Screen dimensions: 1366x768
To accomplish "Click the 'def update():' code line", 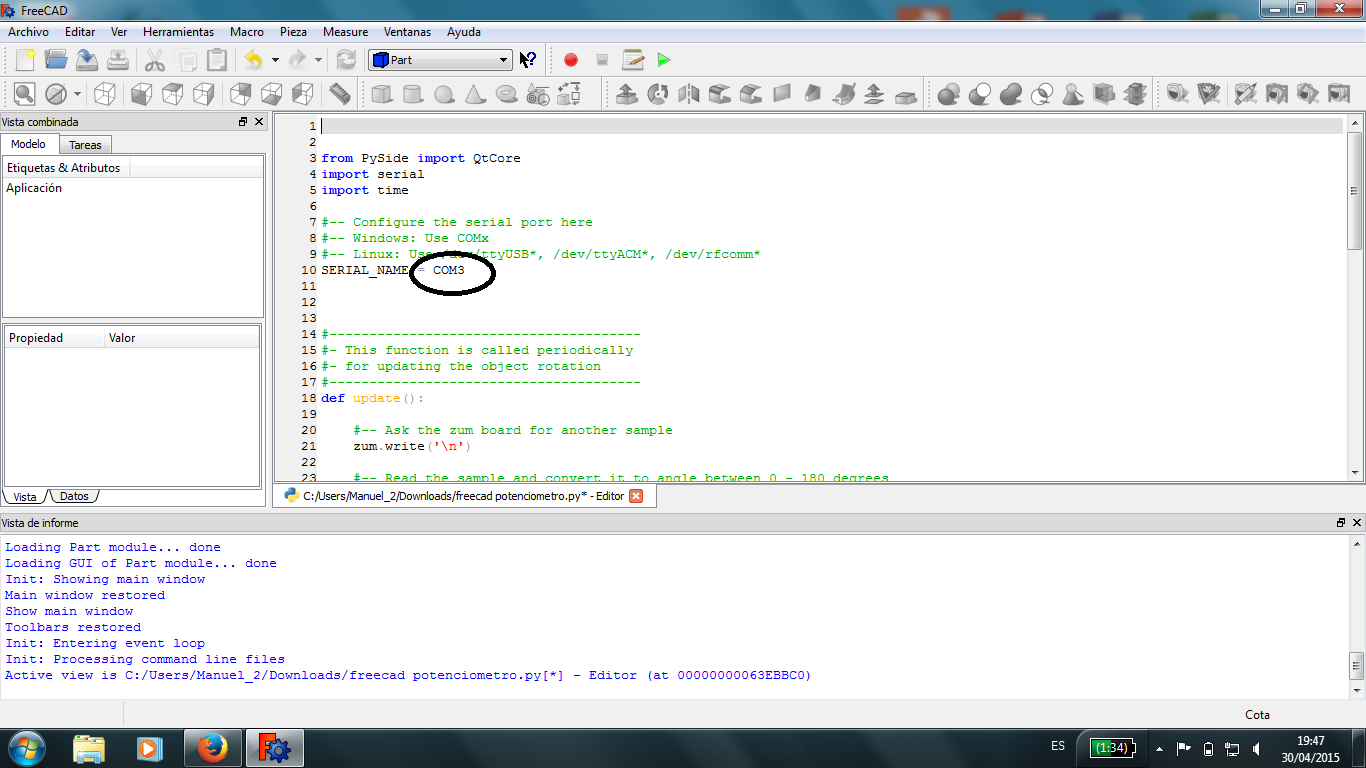I will pos(373,398).
